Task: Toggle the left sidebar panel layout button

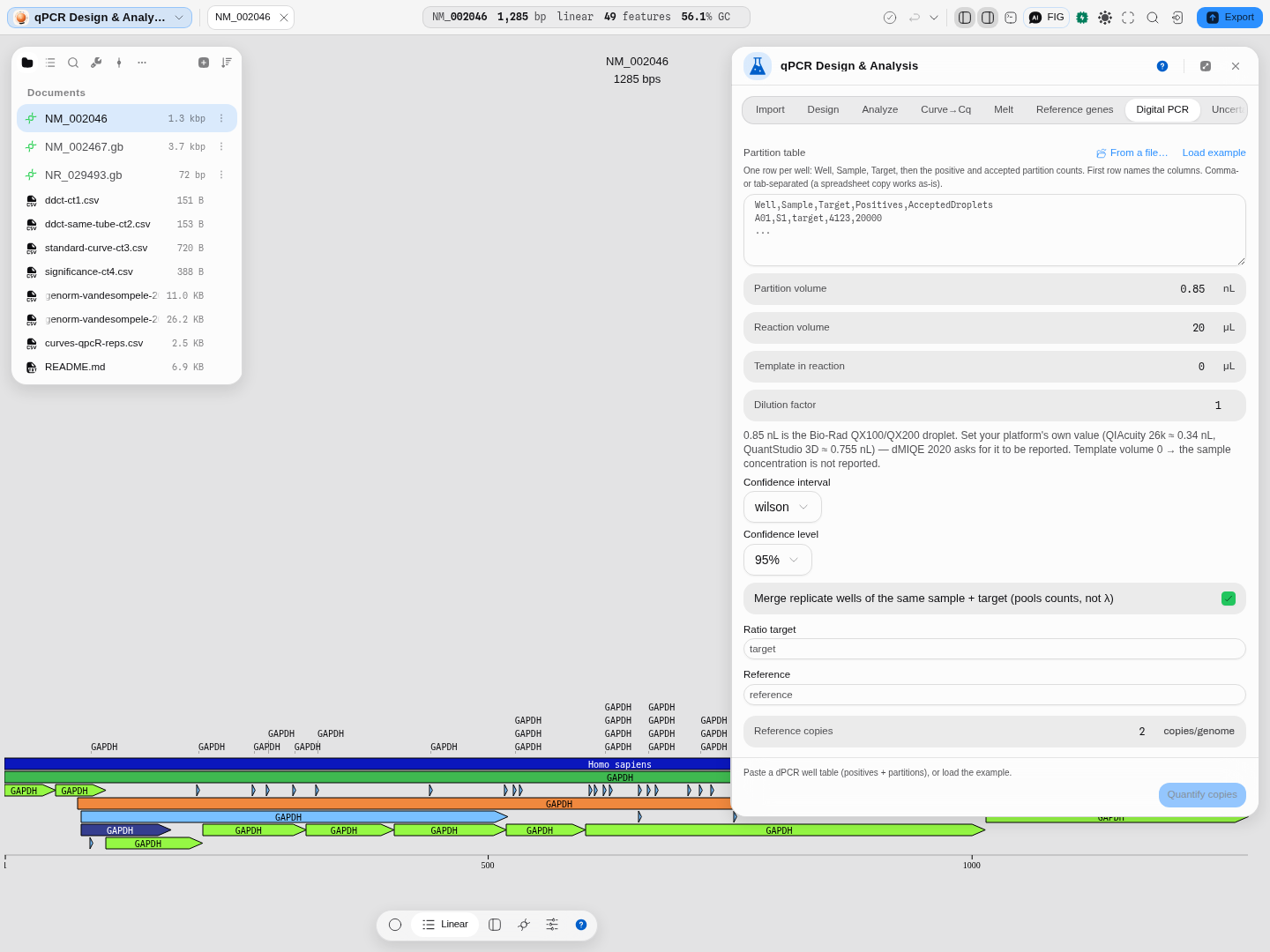Action: (x=965, y=18)
